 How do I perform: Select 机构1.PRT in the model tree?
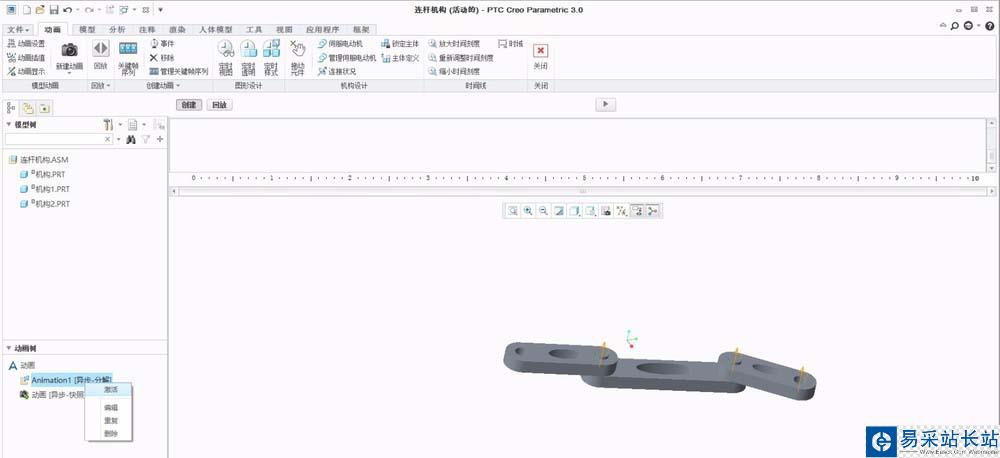tap(45, 189)
